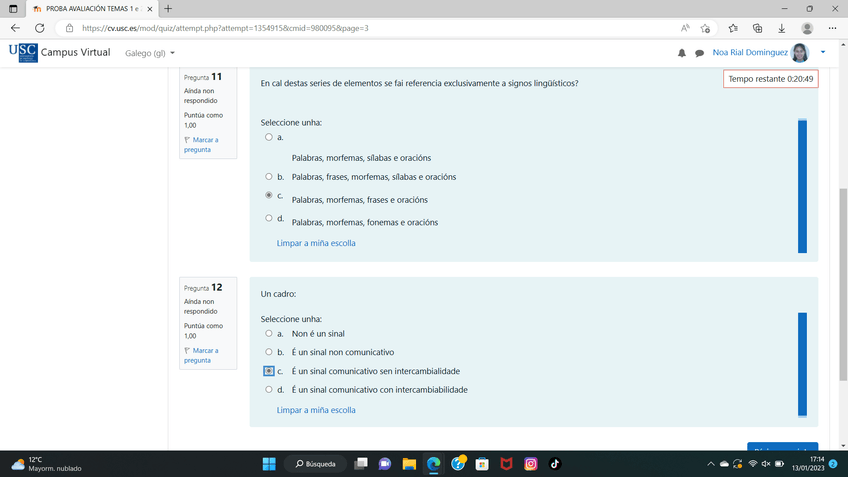Expand the user menu arrow
Viewport: 848px width, 477px height.
point(823,52)
